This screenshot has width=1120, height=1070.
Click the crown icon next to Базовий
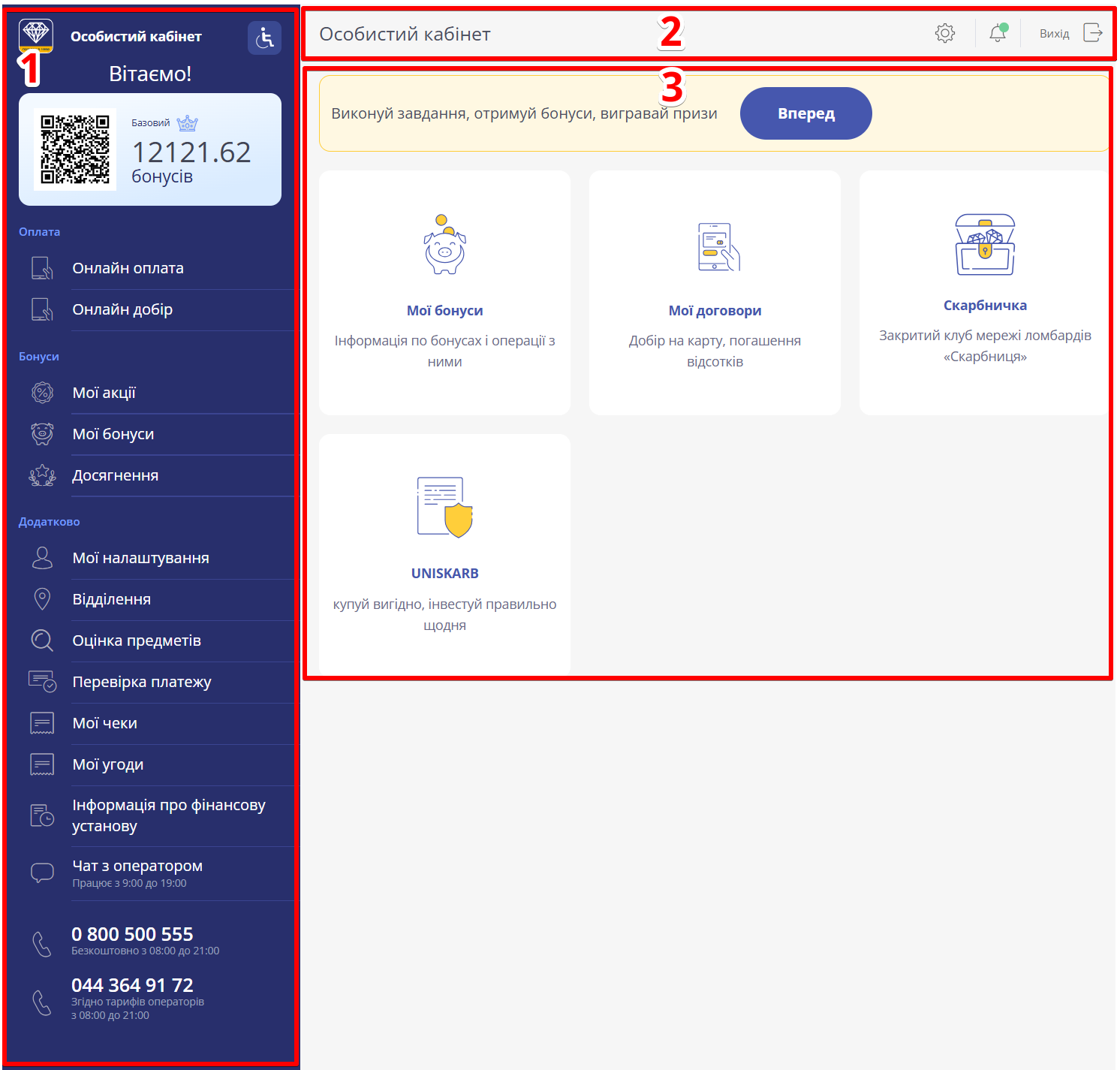187,122
